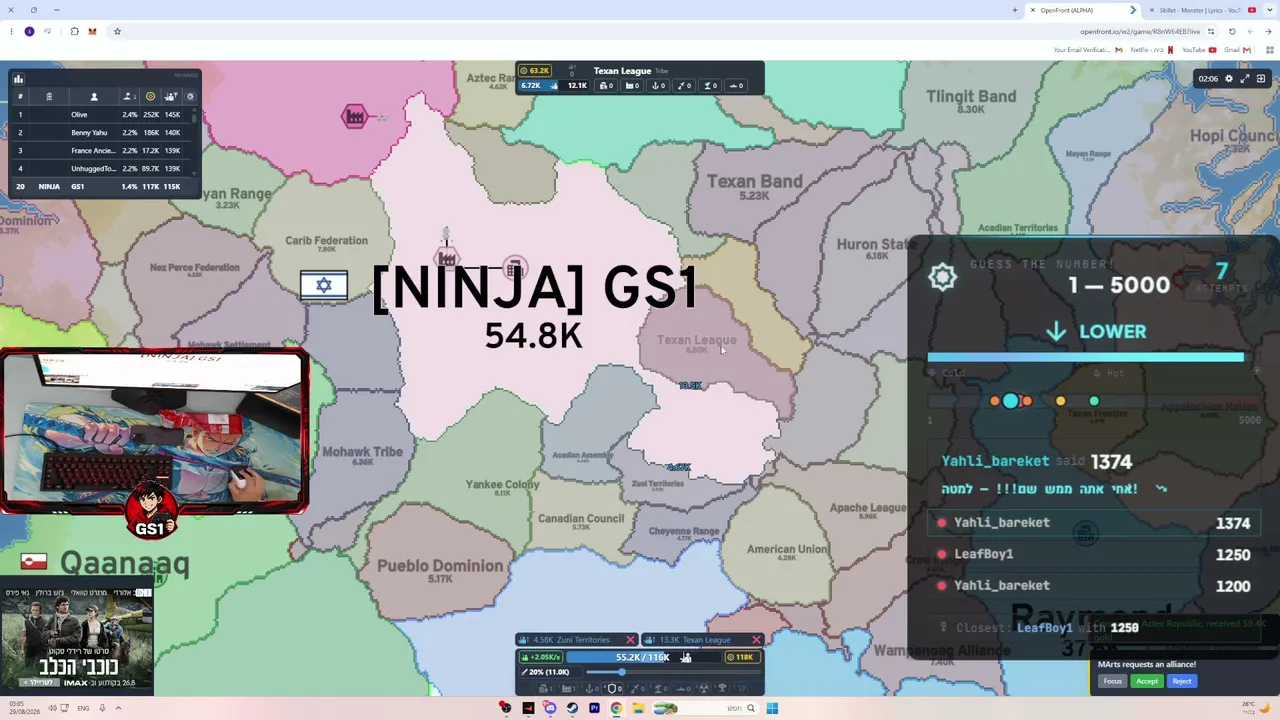Open File Explorer from taskbar

tap(638, 708)
